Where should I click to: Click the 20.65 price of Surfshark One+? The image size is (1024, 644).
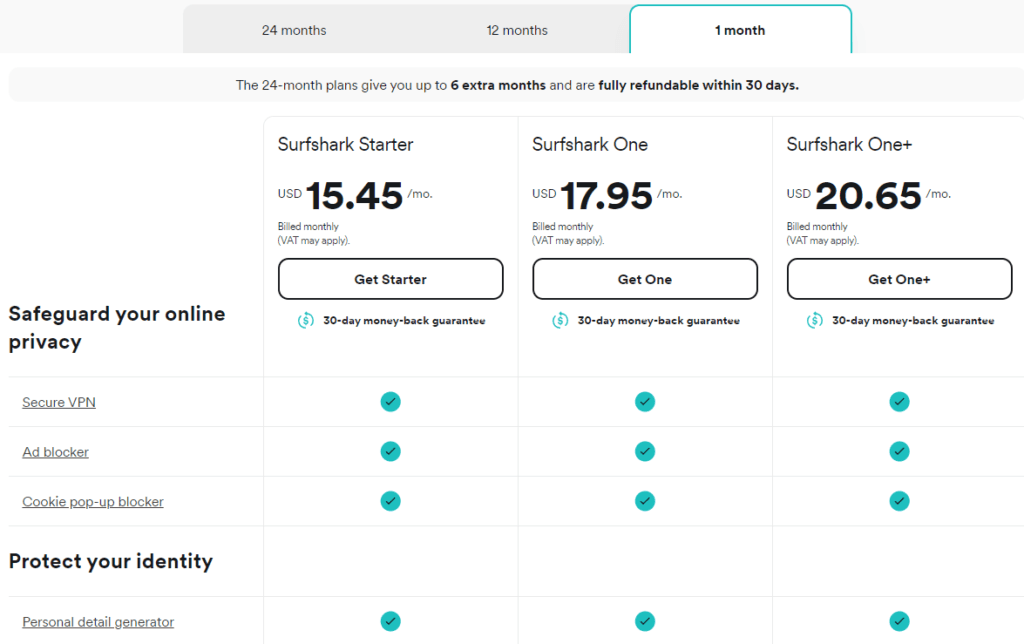click(868, 196)
